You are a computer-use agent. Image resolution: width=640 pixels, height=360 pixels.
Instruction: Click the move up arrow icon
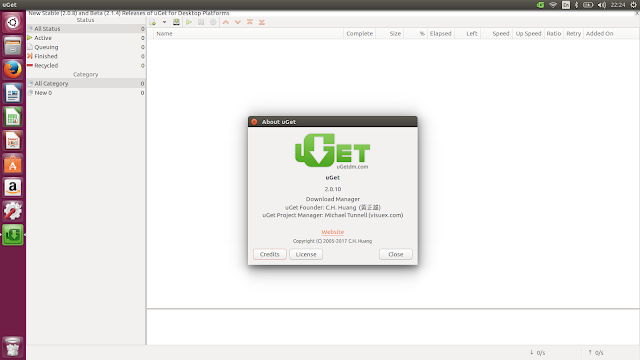pos(226,22)
